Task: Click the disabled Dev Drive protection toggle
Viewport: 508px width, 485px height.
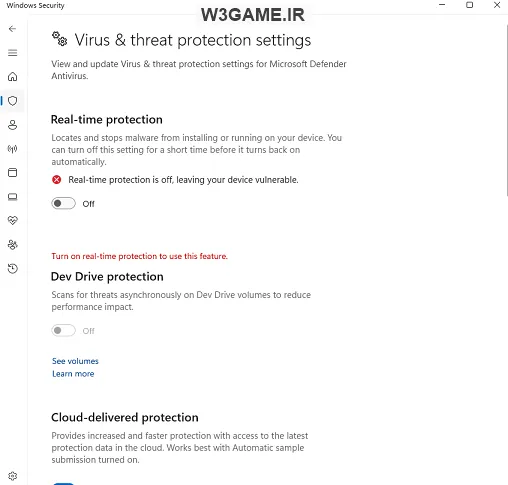Action: 63,331
